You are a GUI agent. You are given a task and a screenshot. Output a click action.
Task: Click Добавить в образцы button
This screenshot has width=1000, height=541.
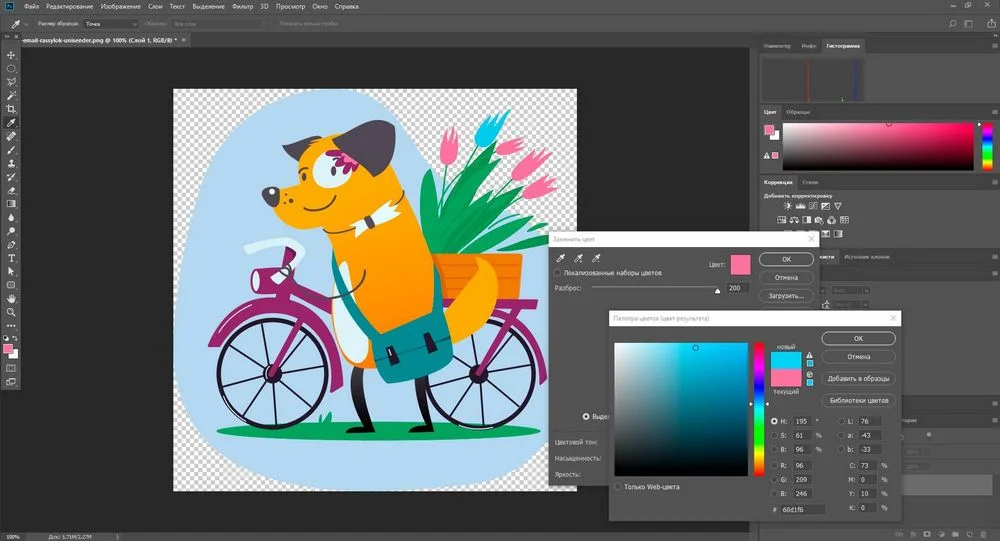coord(858,379)
